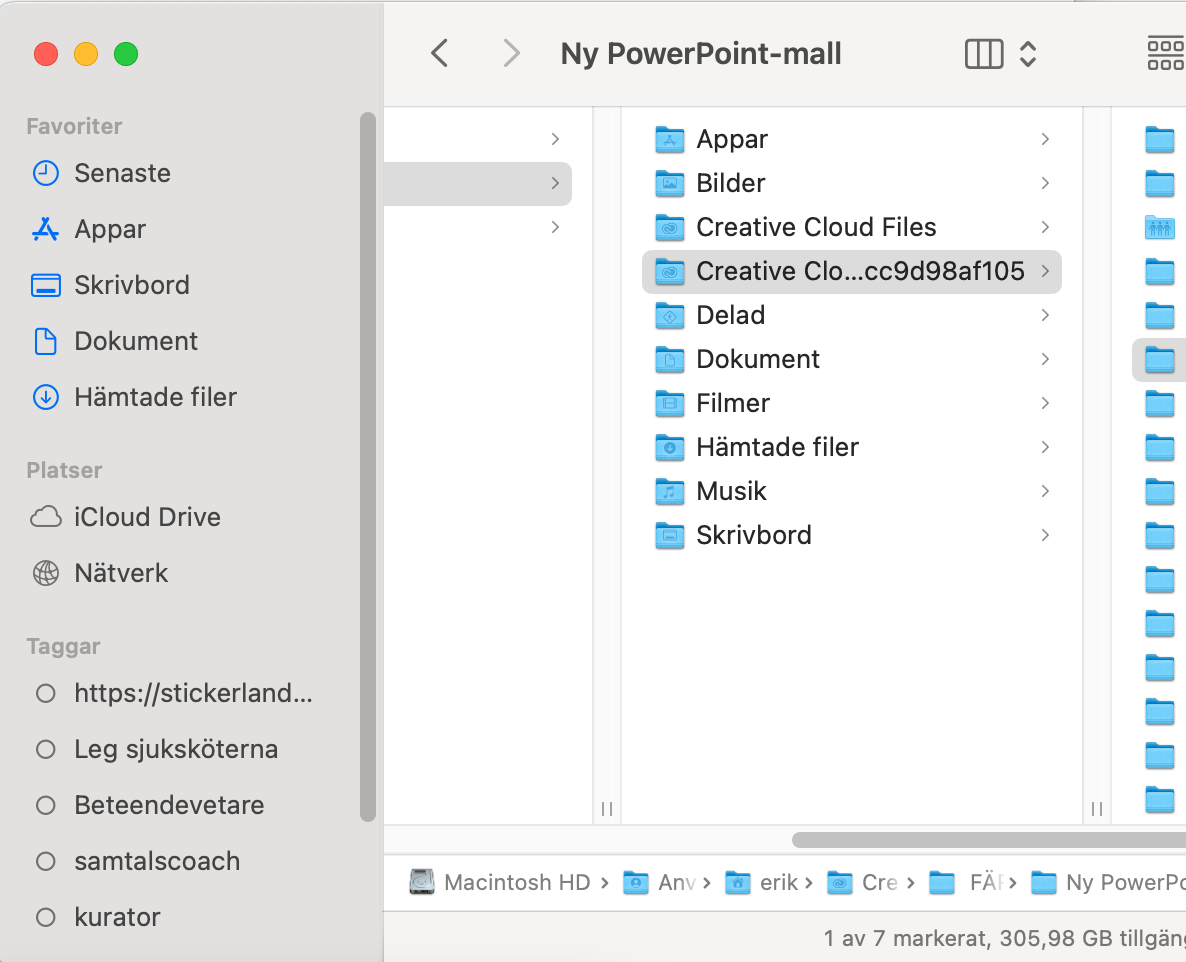The width and height of the screenshot is (1186, 962).
Task: Click the iCloud Drive cloud icon
Action: [45, 517]
